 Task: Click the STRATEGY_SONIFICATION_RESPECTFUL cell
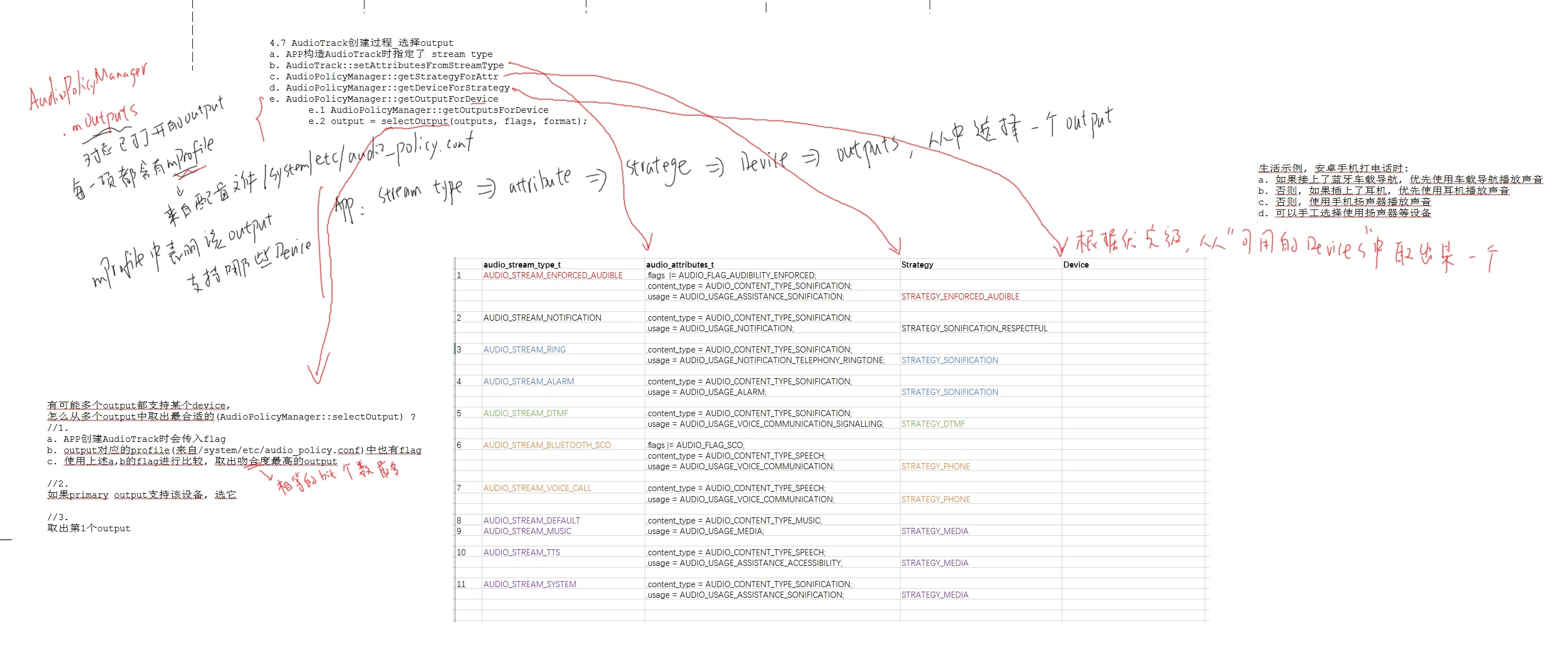point(974,328)
